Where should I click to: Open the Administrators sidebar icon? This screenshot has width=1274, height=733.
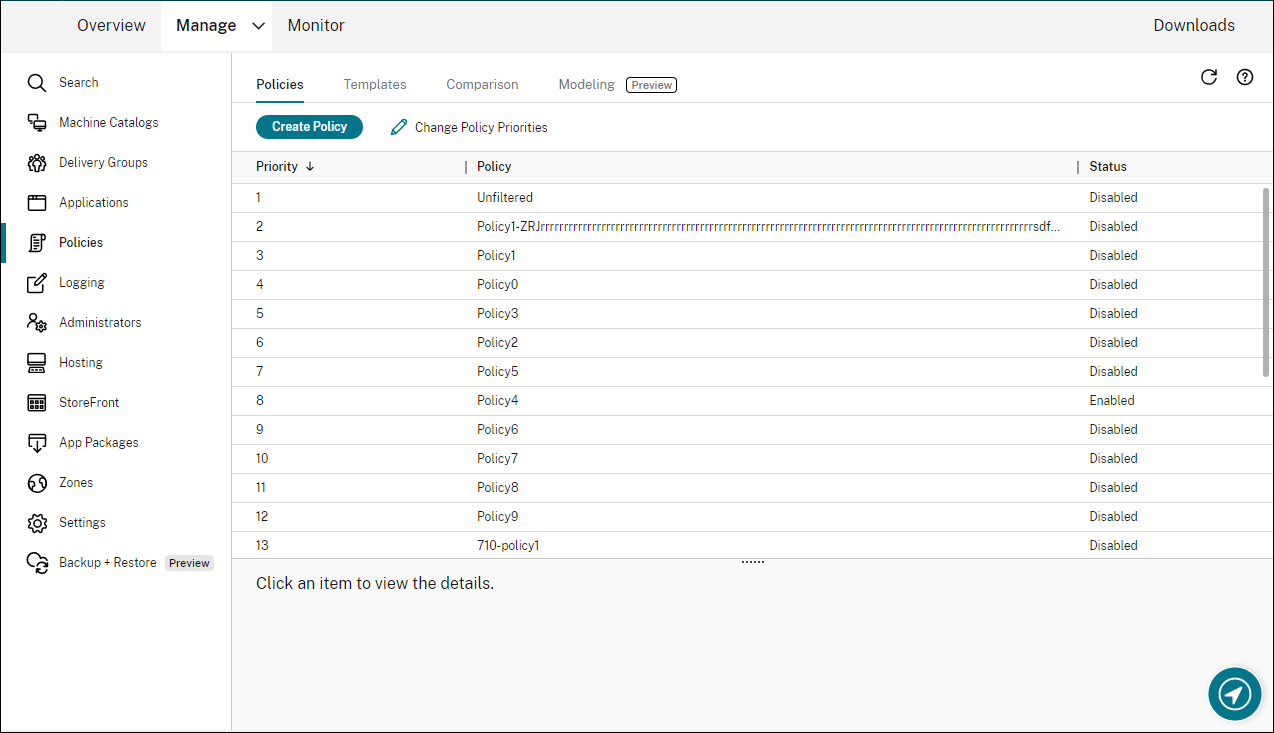click(x=37, y=323)
